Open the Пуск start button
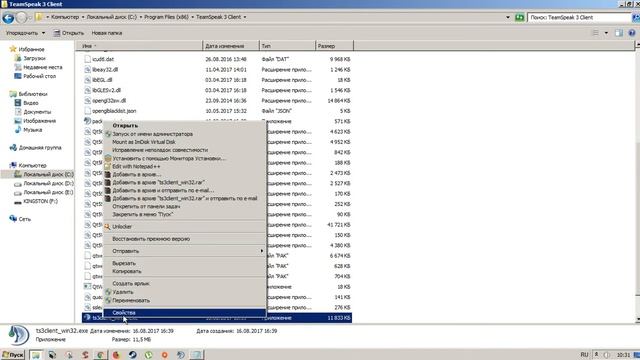Screen dimensions: 640x360 pos(13,354)
